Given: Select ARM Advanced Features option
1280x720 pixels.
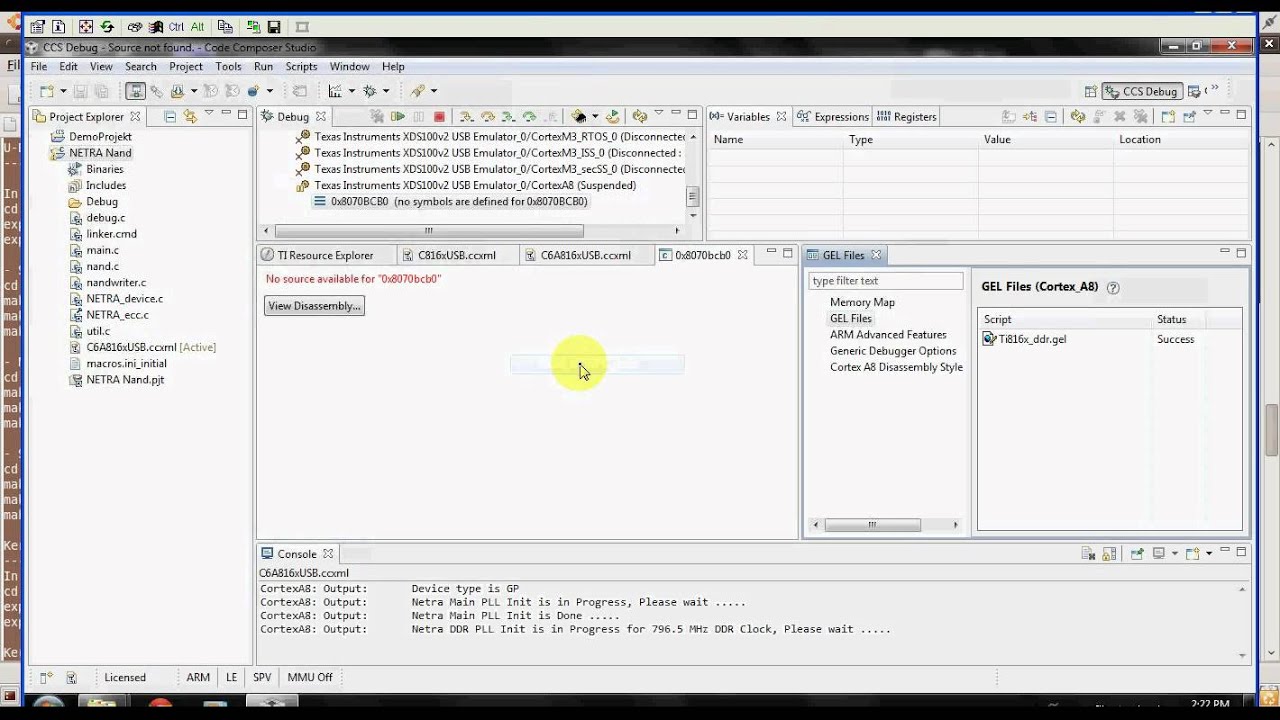Looking at the screenshot, I should point(888,335).
